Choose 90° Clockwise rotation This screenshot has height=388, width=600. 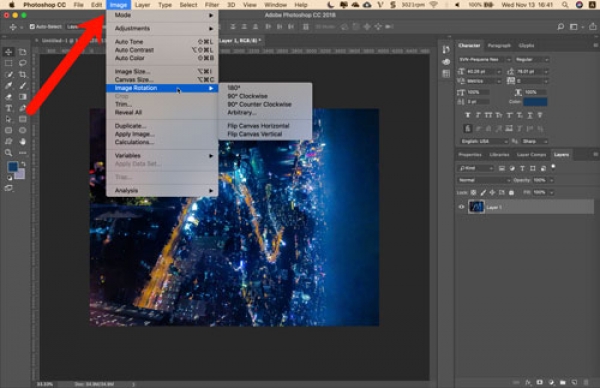tap(247, 96)
